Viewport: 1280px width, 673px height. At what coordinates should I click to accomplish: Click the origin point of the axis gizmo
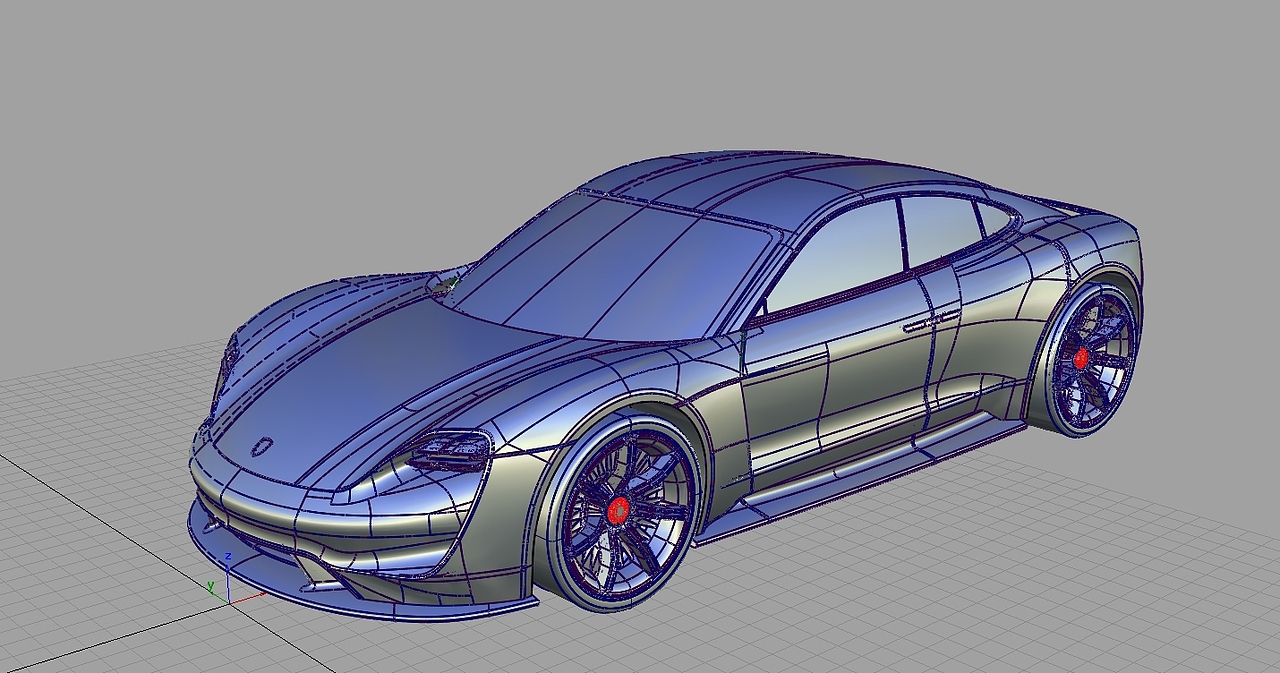coord(230,603)
